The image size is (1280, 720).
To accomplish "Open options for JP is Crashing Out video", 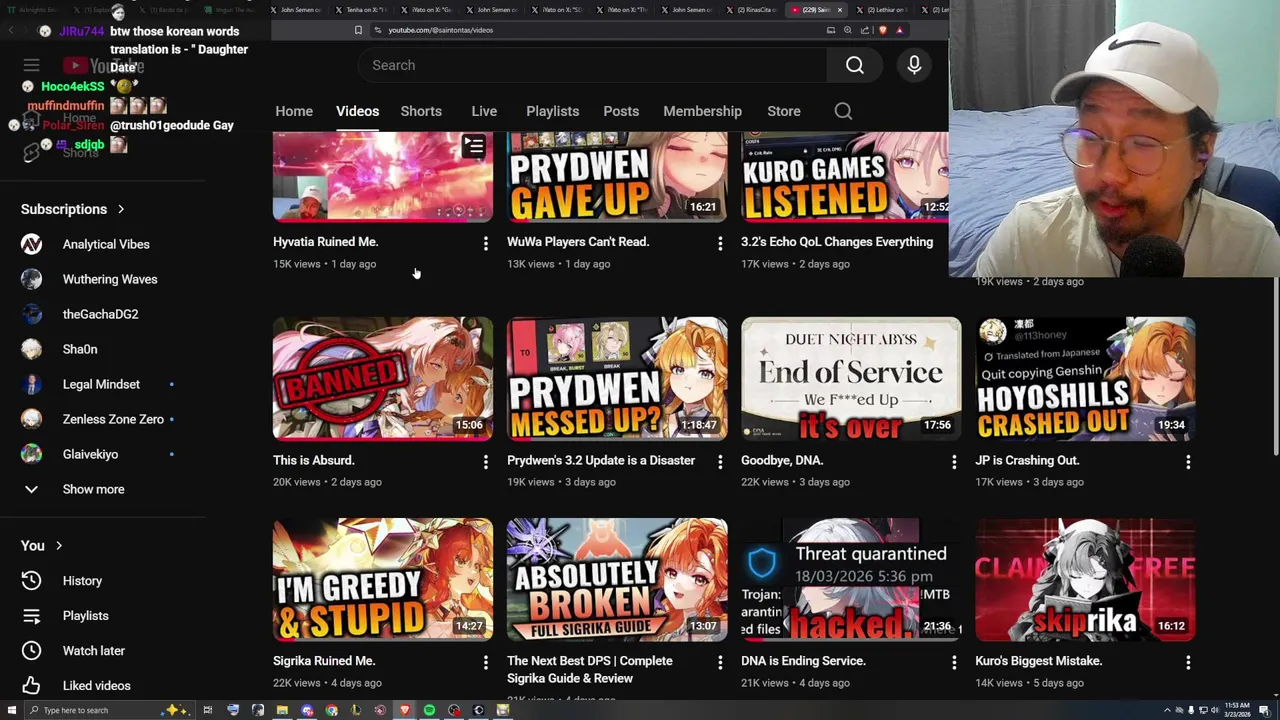I will [1188, 462].
